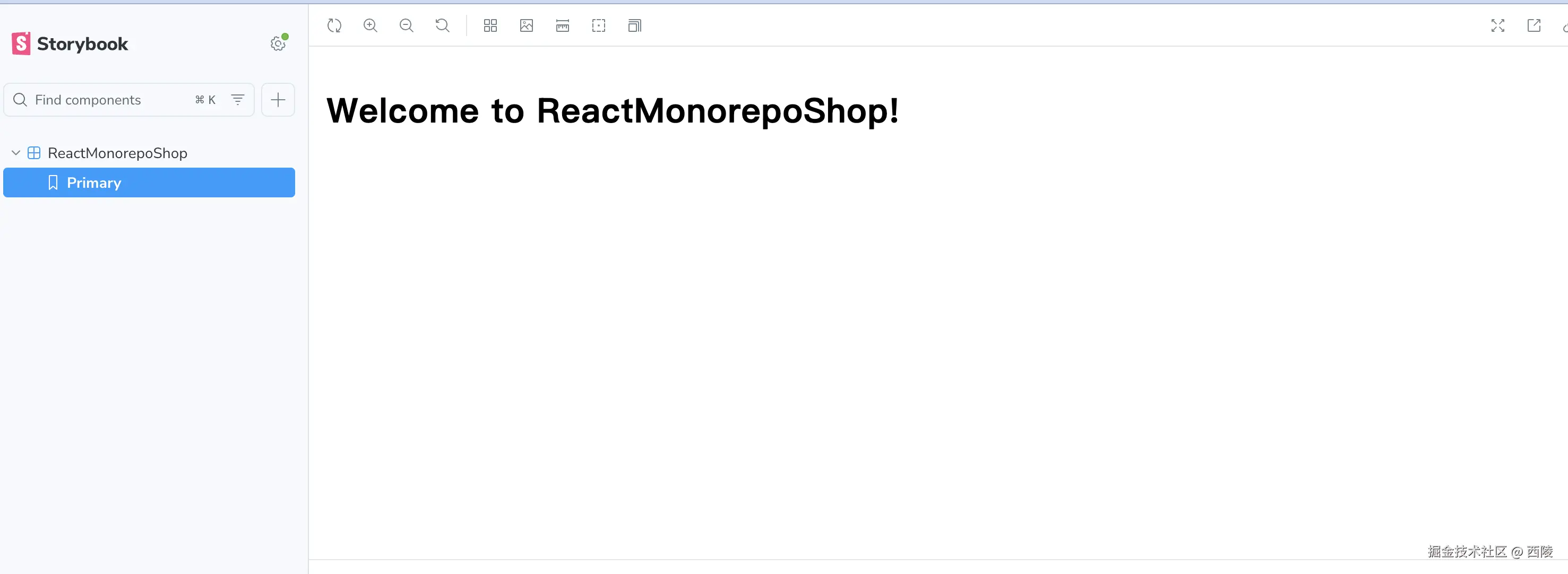Collapse the ReactMonorepoShop tree chevron
1568x574 pixels.
pyautogui.click(x=16, y=153)
